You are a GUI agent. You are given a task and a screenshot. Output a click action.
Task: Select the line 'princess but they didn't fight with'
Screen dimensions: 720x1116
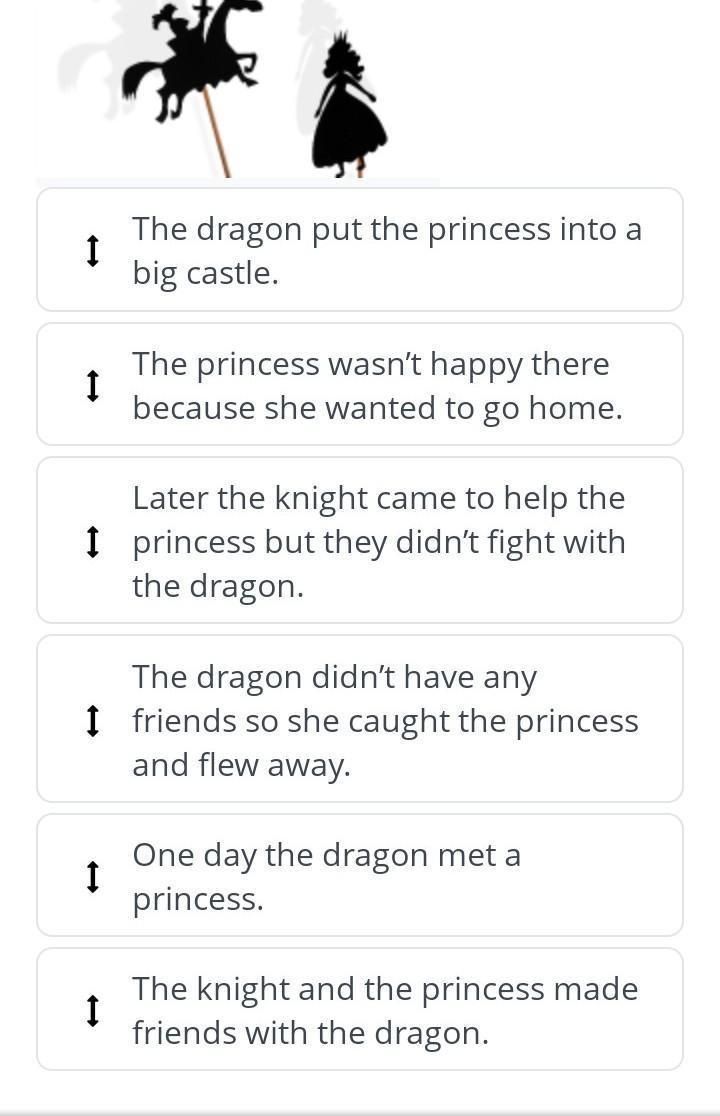379,542
